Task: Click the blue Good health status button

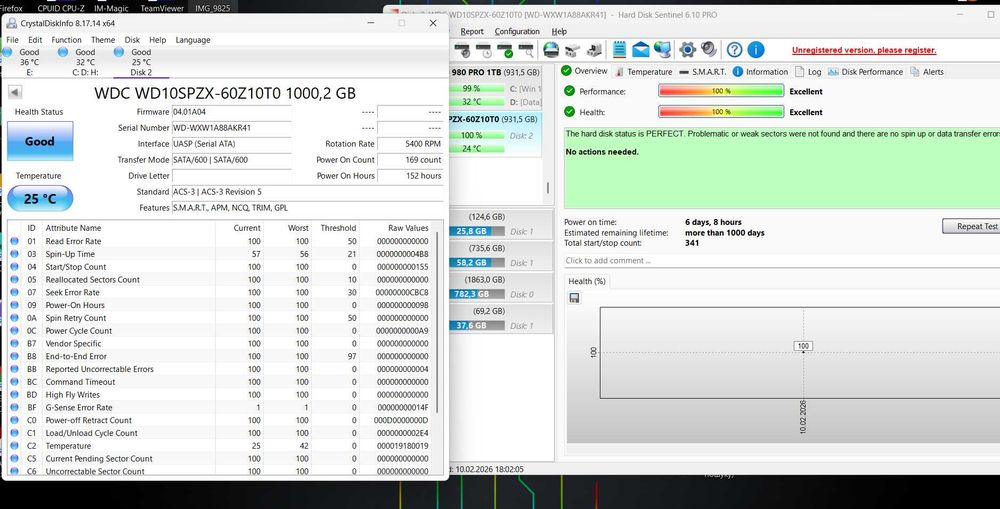Action: [40, 141]
